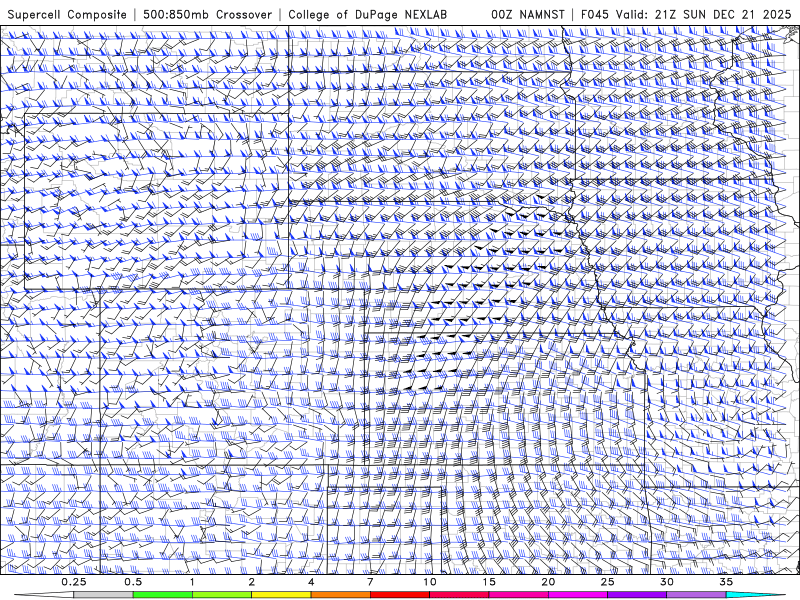Click the "Supercell Composite" title text
800x600 pixels.
pos(67,14)
